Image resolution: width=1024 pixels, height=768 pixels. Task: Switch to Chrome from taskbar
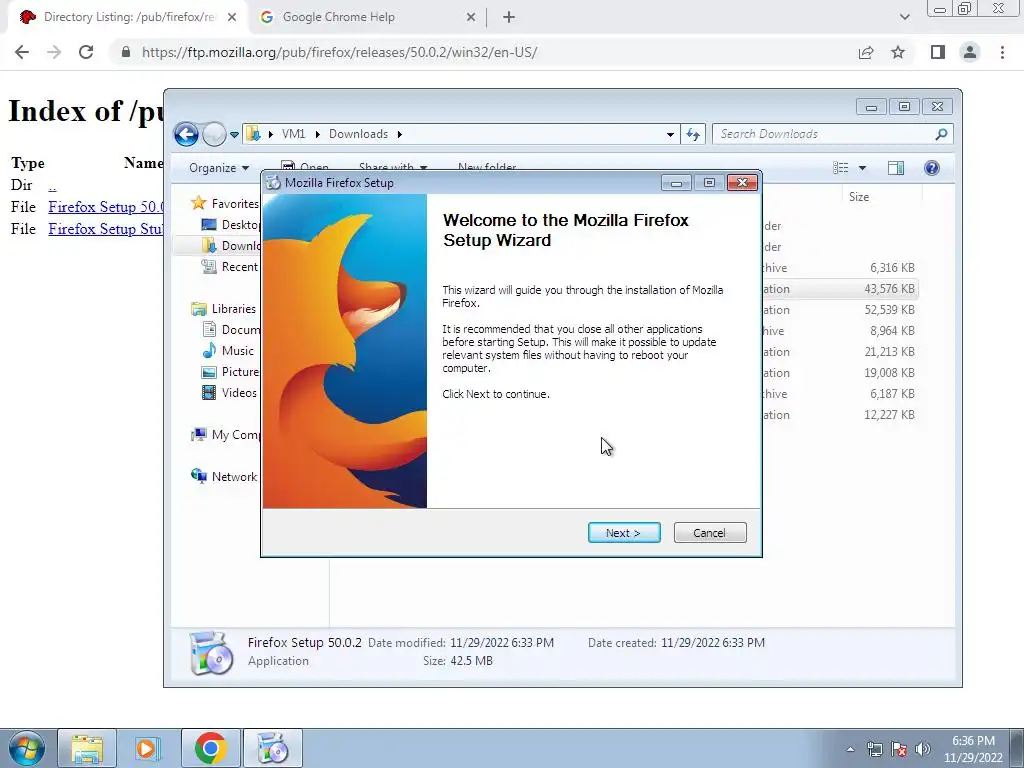[210, 748]
